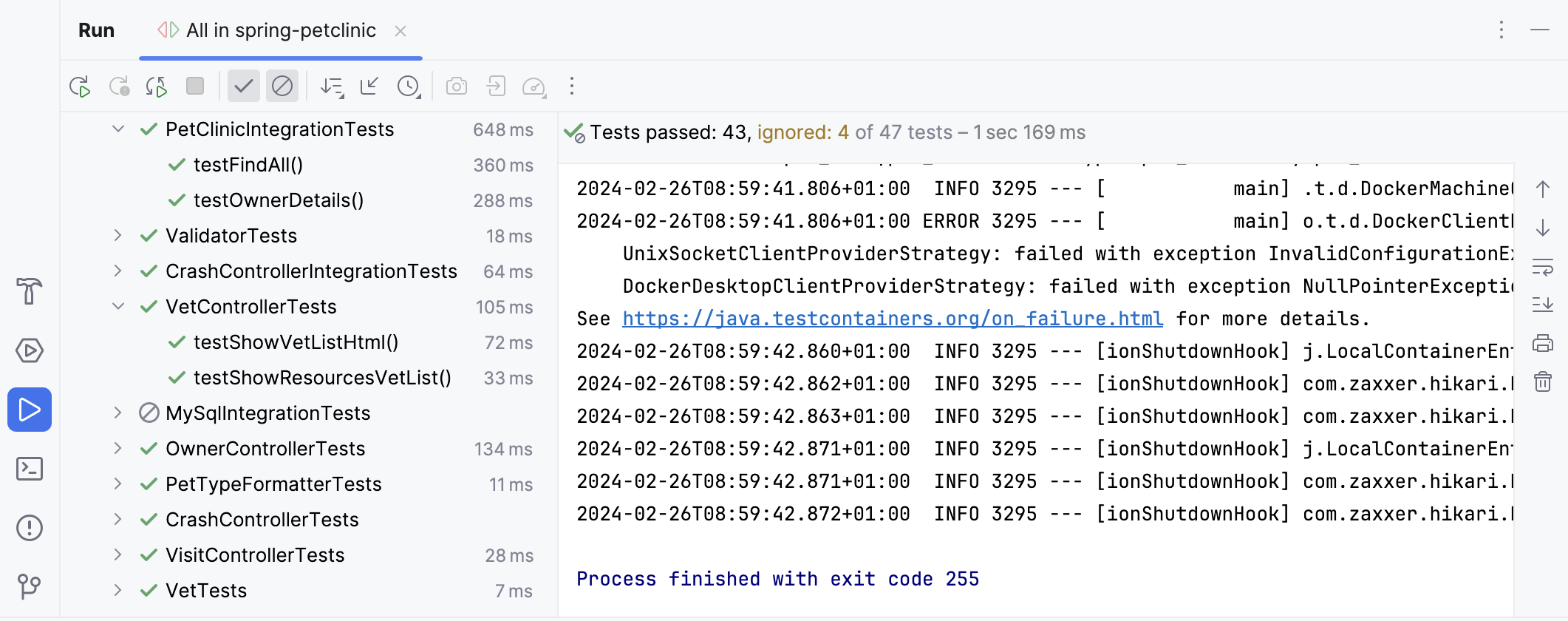Close the All in spring-petclinic tab
This screenshot has width=1568, height=621.
(400, 31)
